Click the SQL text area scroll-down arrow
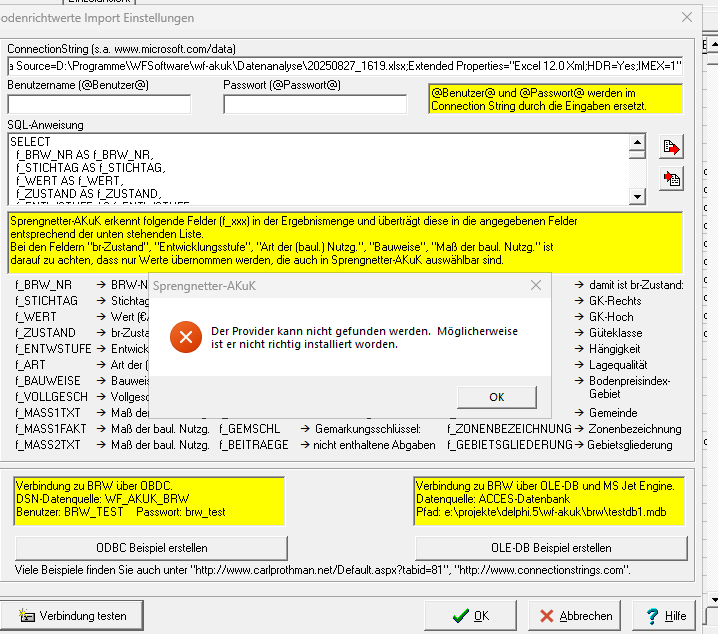The height and width of the screenshot is (634, 718). (637, 197)
